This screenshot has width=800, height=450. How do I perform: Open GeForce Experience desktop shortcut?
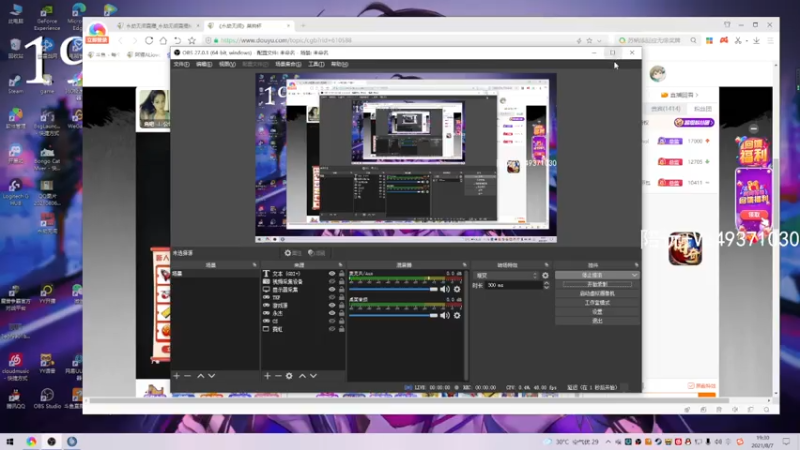coord(47,18)
